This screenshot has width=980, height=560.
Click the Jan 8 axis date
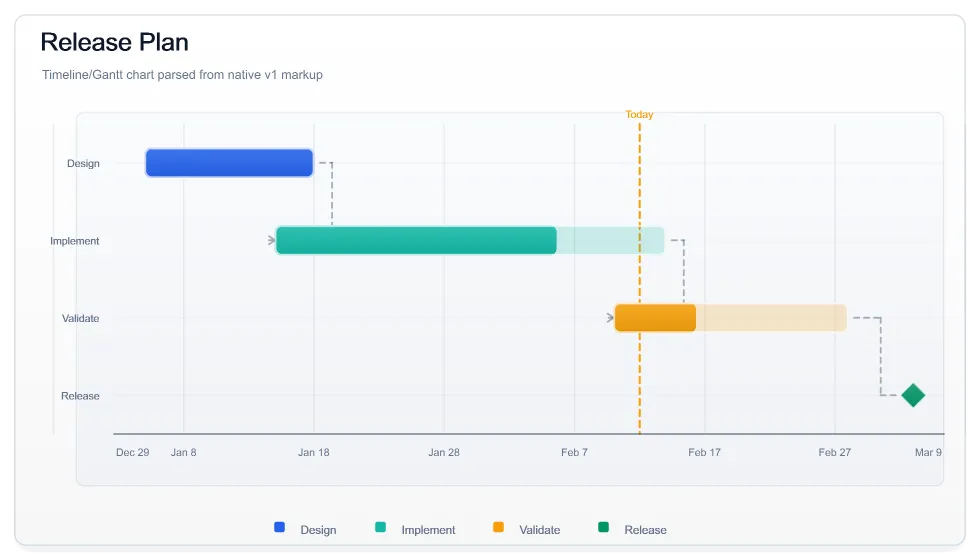(x=184, y=452)
